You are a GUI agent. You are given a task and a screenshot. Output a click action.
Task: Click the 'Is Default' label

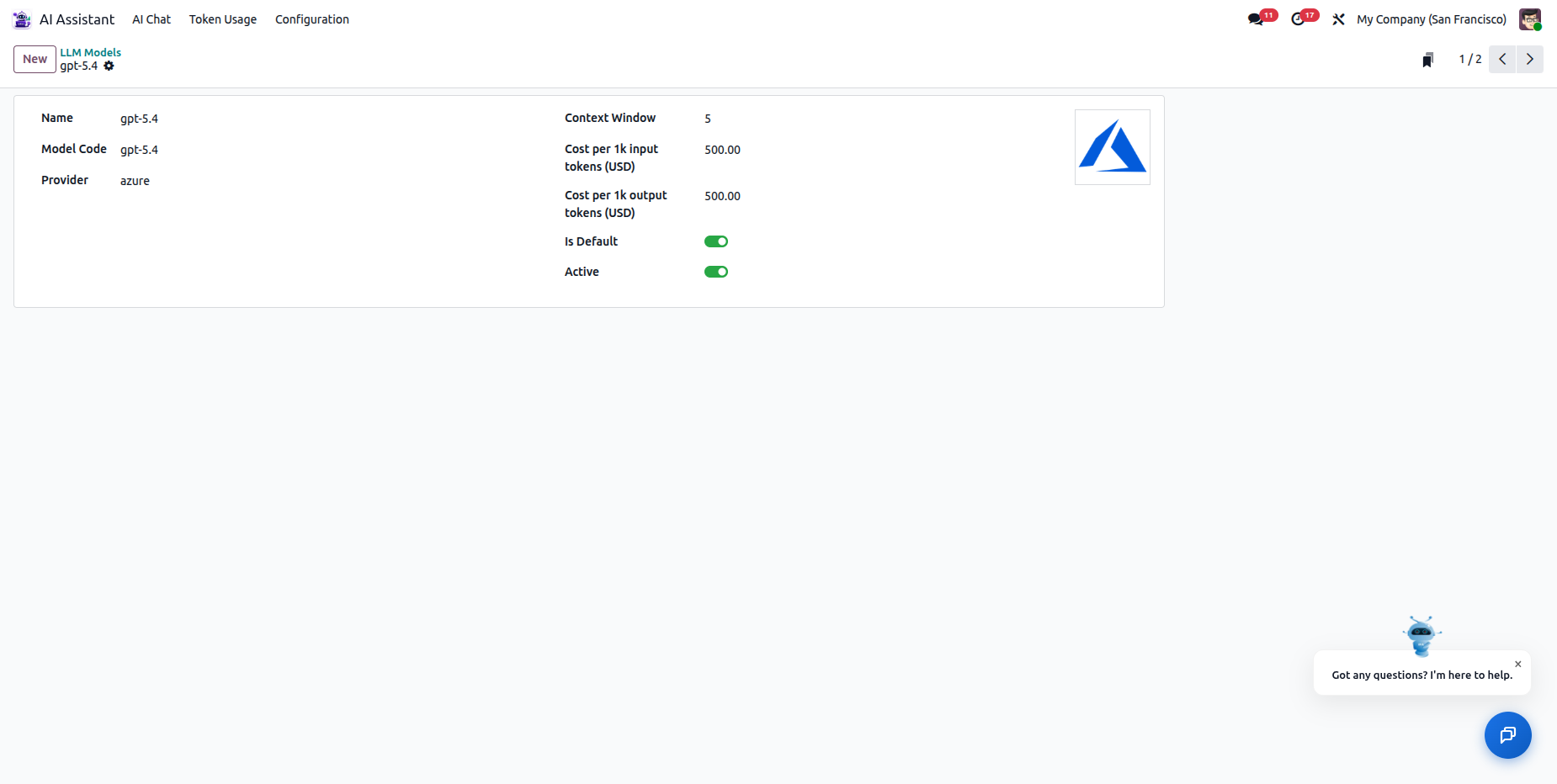point(591,241)
